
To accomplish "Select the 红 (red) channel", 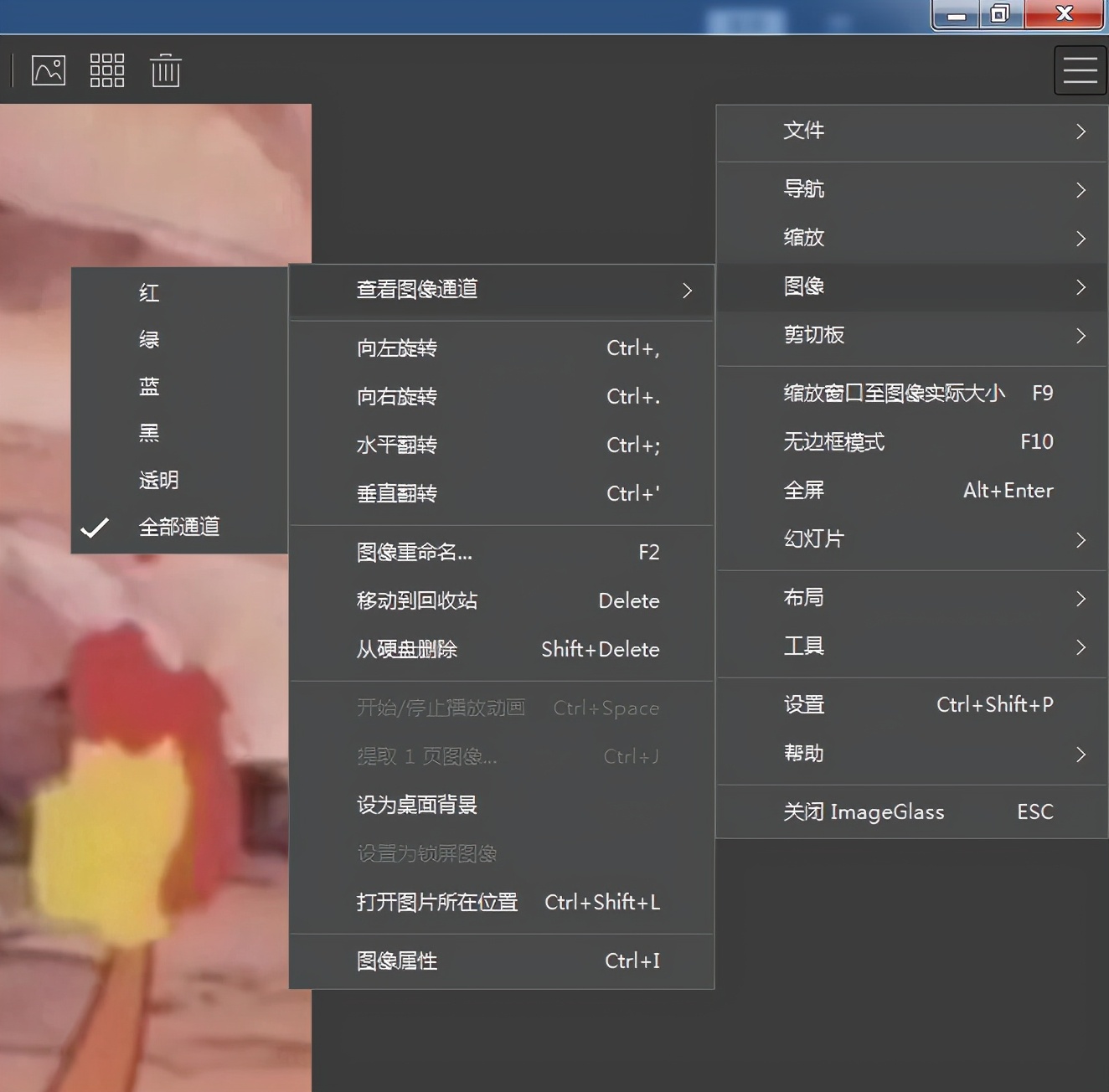I will pyautogui.click(x=147, y=292).
